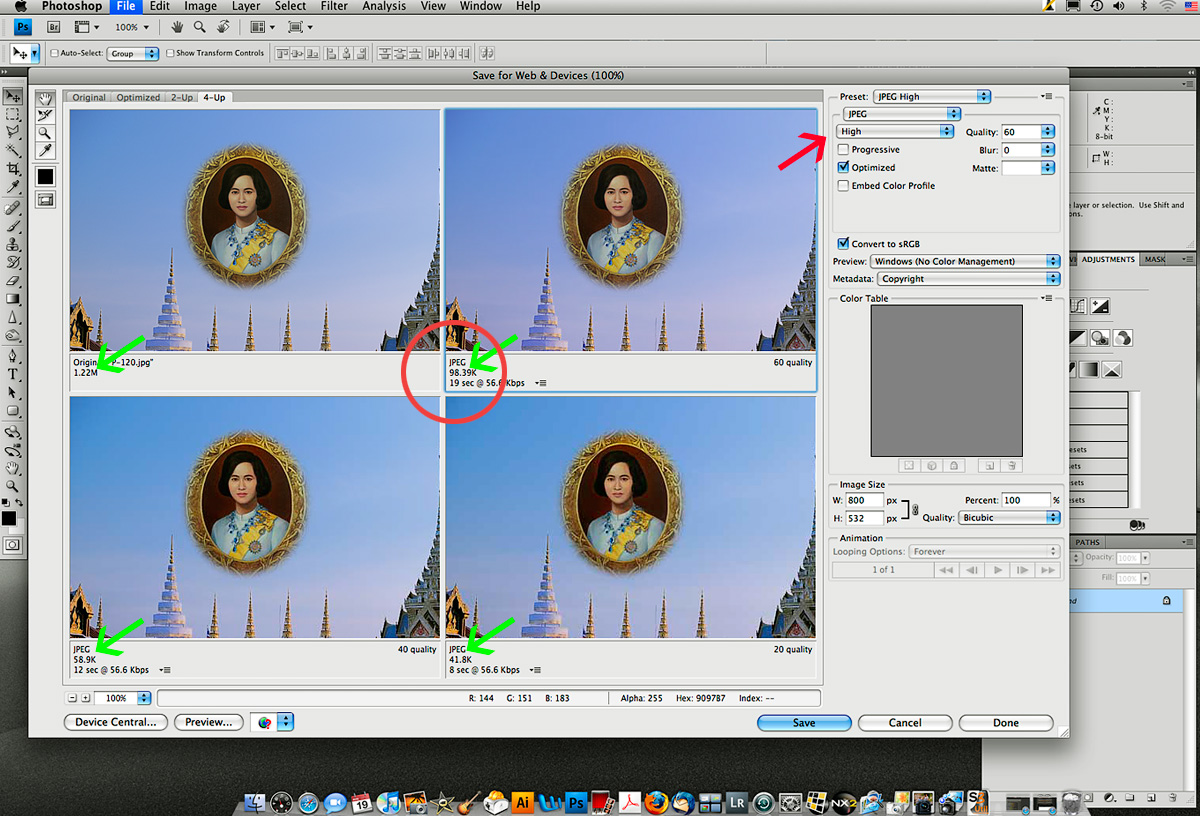Click the black eyedropper color swatch

tap(45, 177)
